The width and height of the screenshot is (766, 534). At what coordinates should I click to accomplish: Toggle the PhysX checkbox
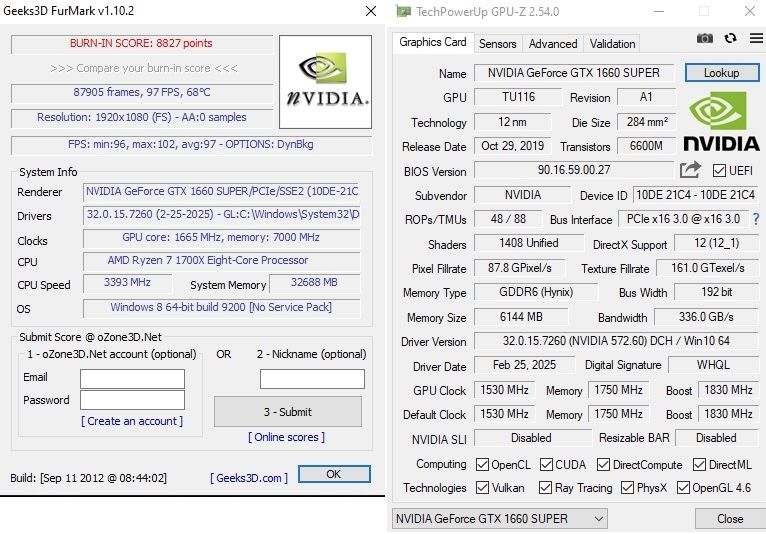coord(627,487)
